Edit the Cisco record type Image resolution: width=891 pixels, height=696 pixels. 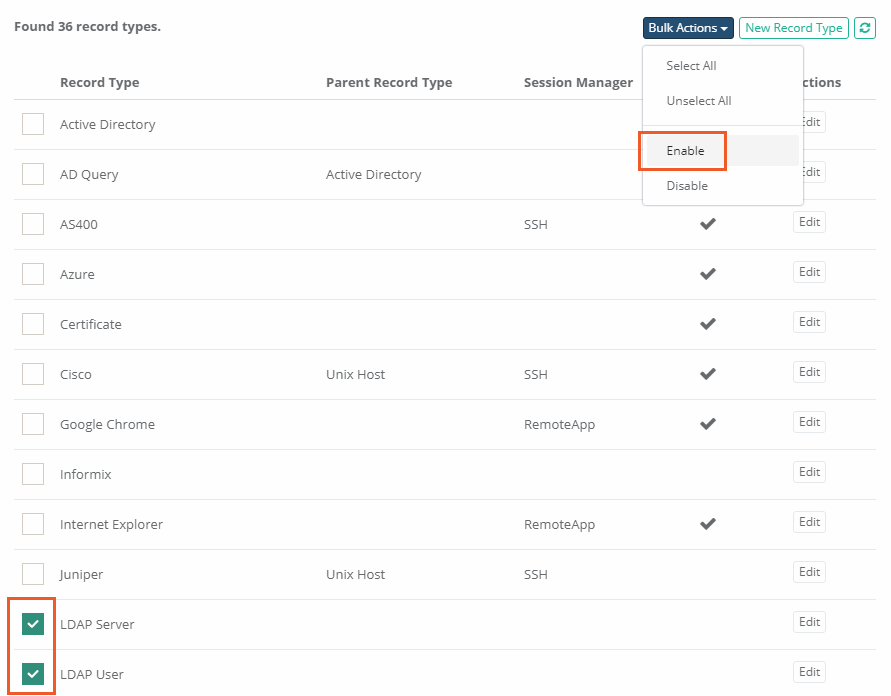(x=809, y=372)
